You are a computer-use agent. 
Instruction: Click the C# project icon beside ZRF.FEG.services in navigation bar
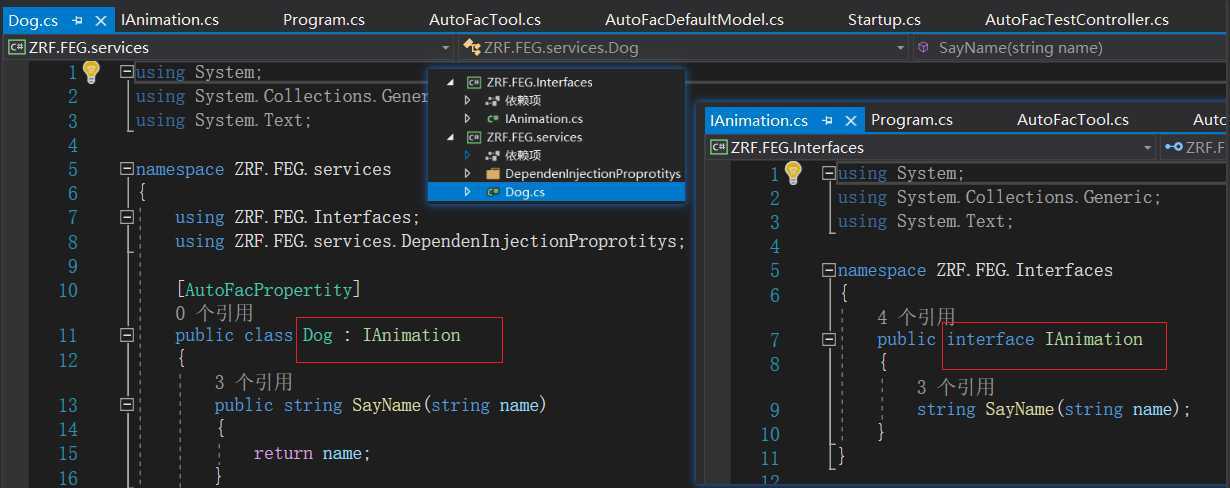16,47
